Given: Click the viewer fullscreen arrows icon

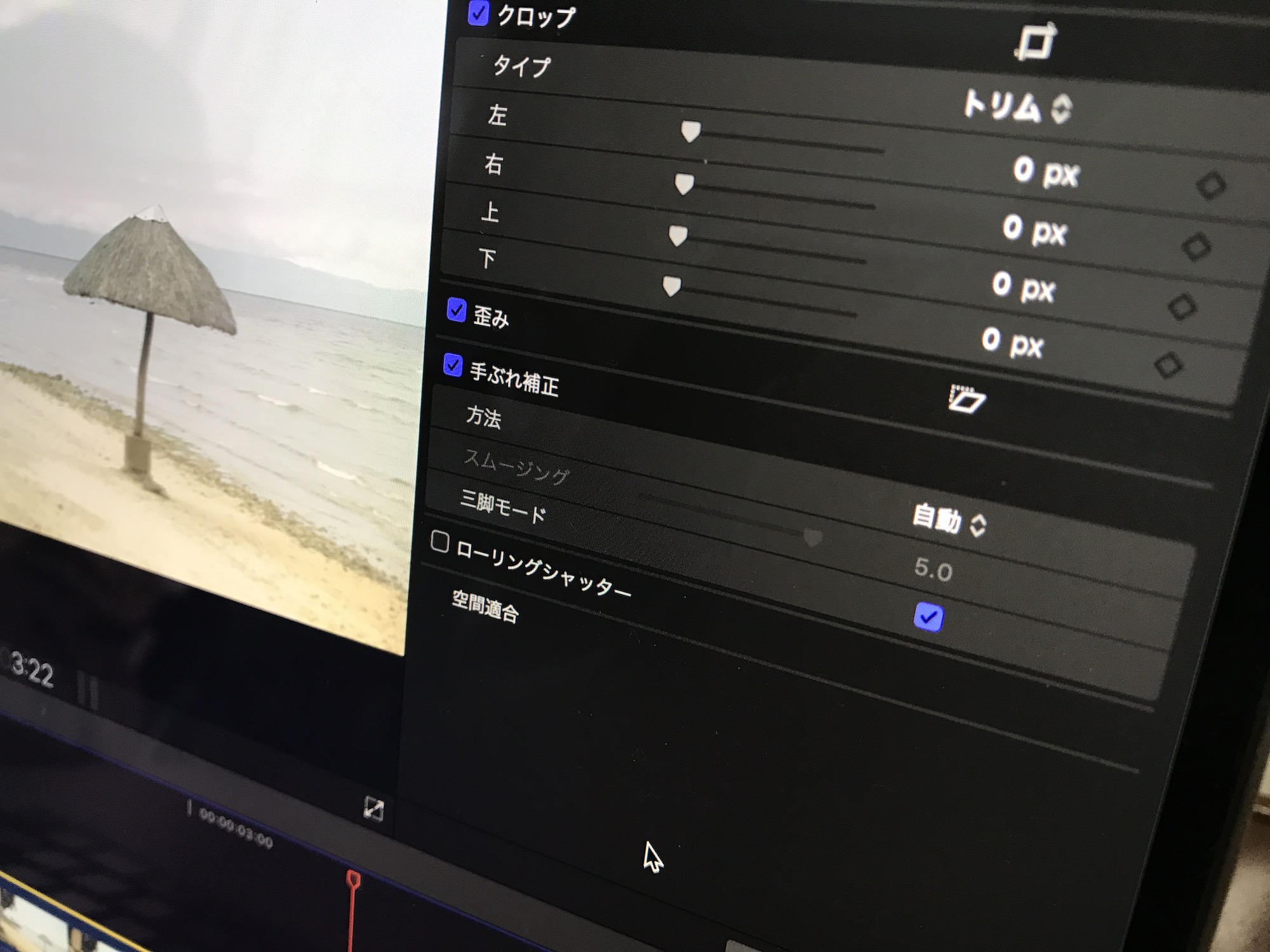Looking at the screenshot, I should tap(373, 809).
